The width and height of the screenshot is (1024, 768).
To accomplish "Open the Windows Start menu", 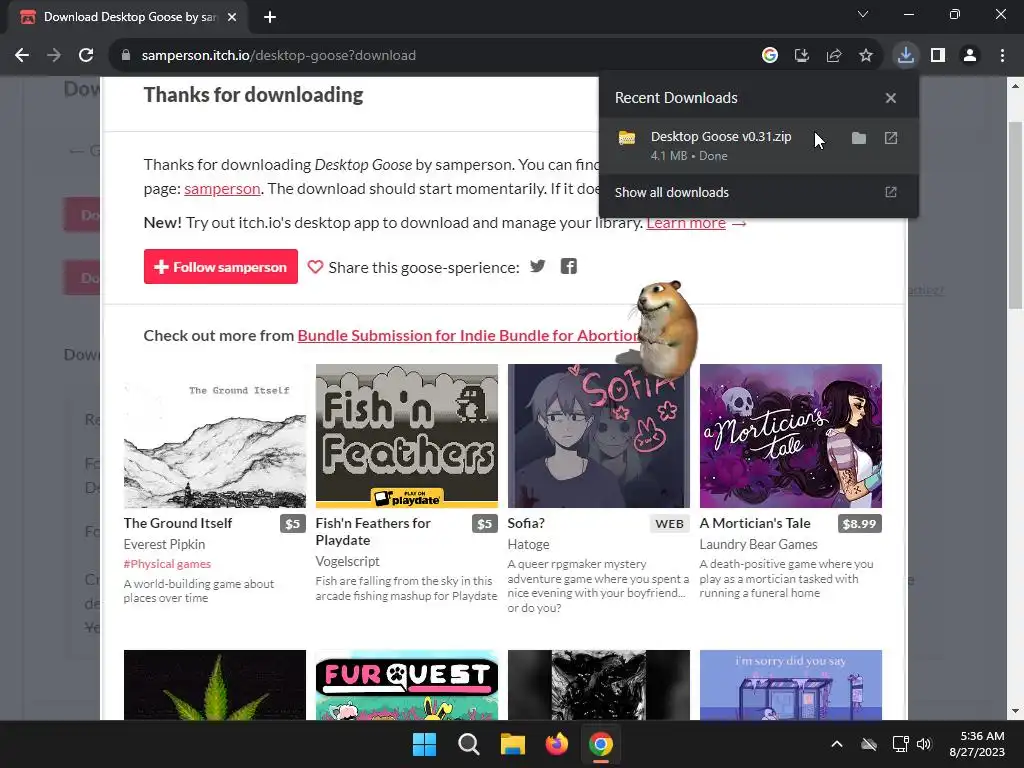I will click(x=424, y=744).
